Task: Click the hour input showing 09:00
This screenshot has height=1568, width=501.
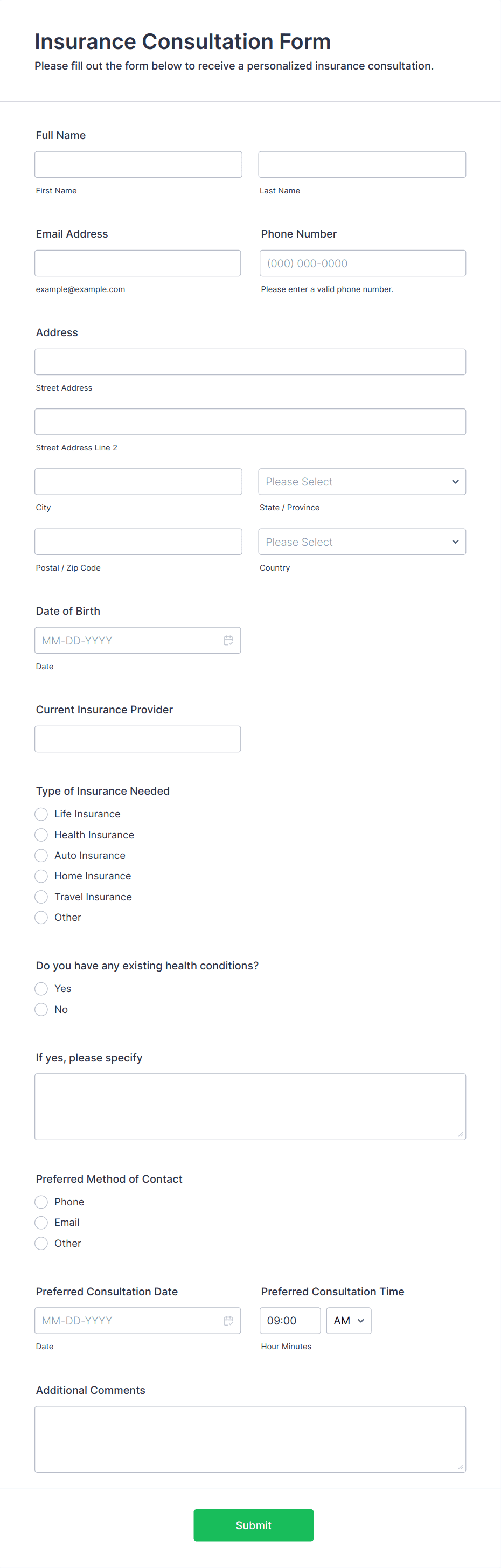Action: click(x=290, y=1320)
